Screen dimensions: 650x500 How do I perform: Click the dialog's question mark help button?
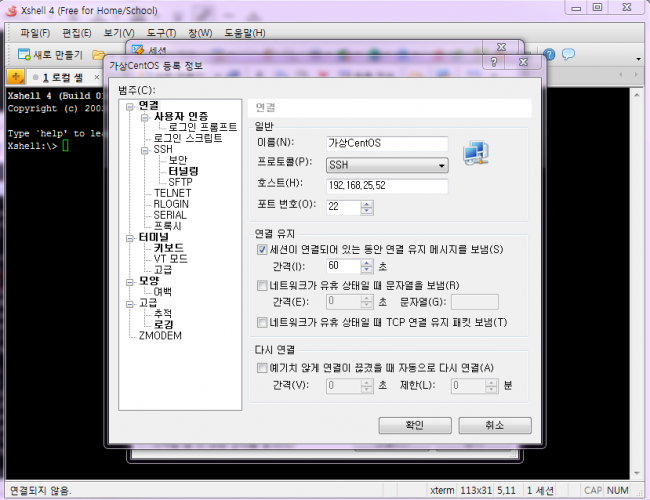[493, 62]
